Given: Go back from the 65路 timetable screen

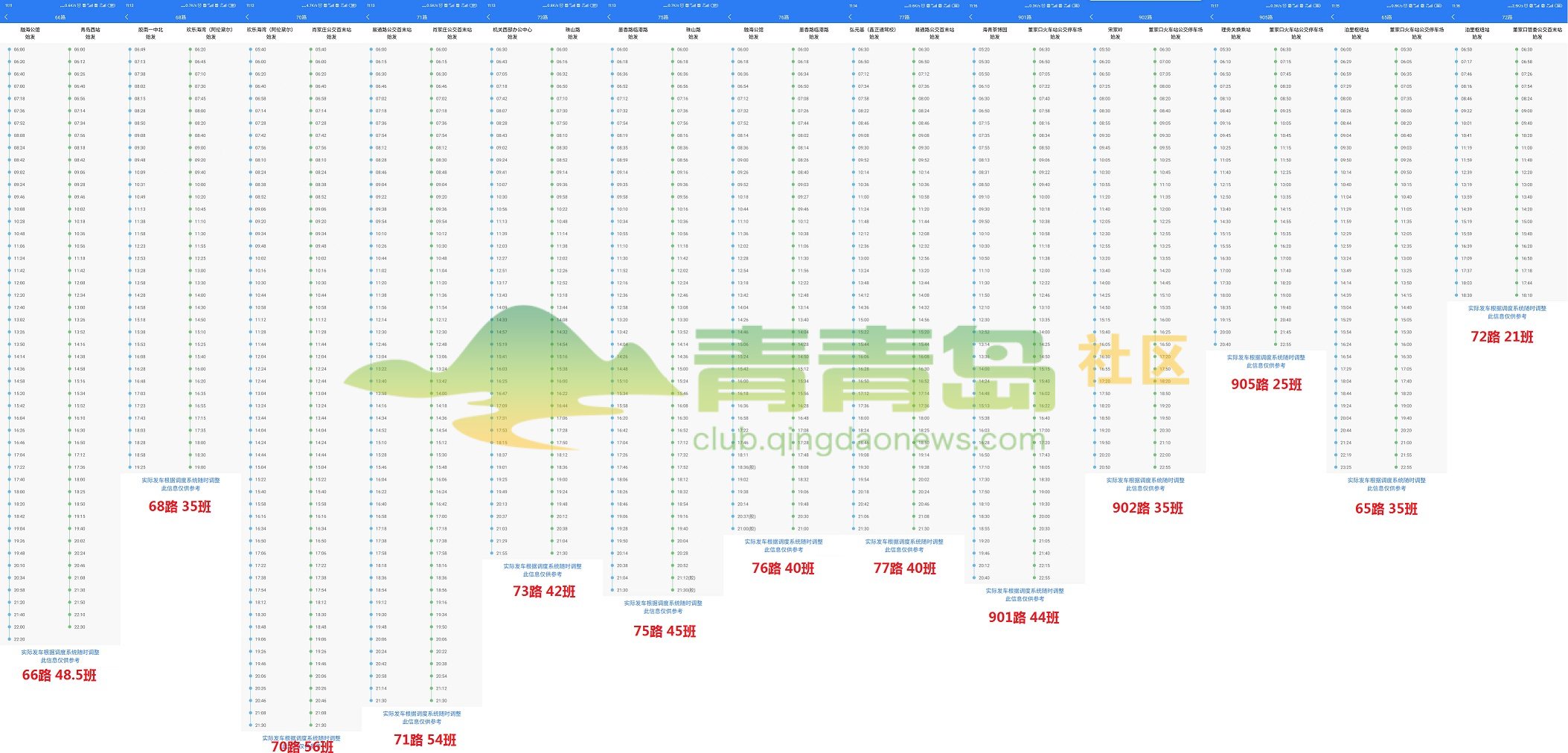Looking at the screenshot, I should 1332,17.
